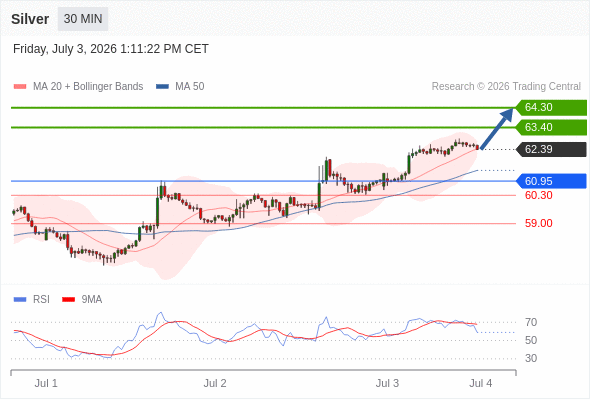Click the blue MA 50 legend swatch

tap(163, 87)
